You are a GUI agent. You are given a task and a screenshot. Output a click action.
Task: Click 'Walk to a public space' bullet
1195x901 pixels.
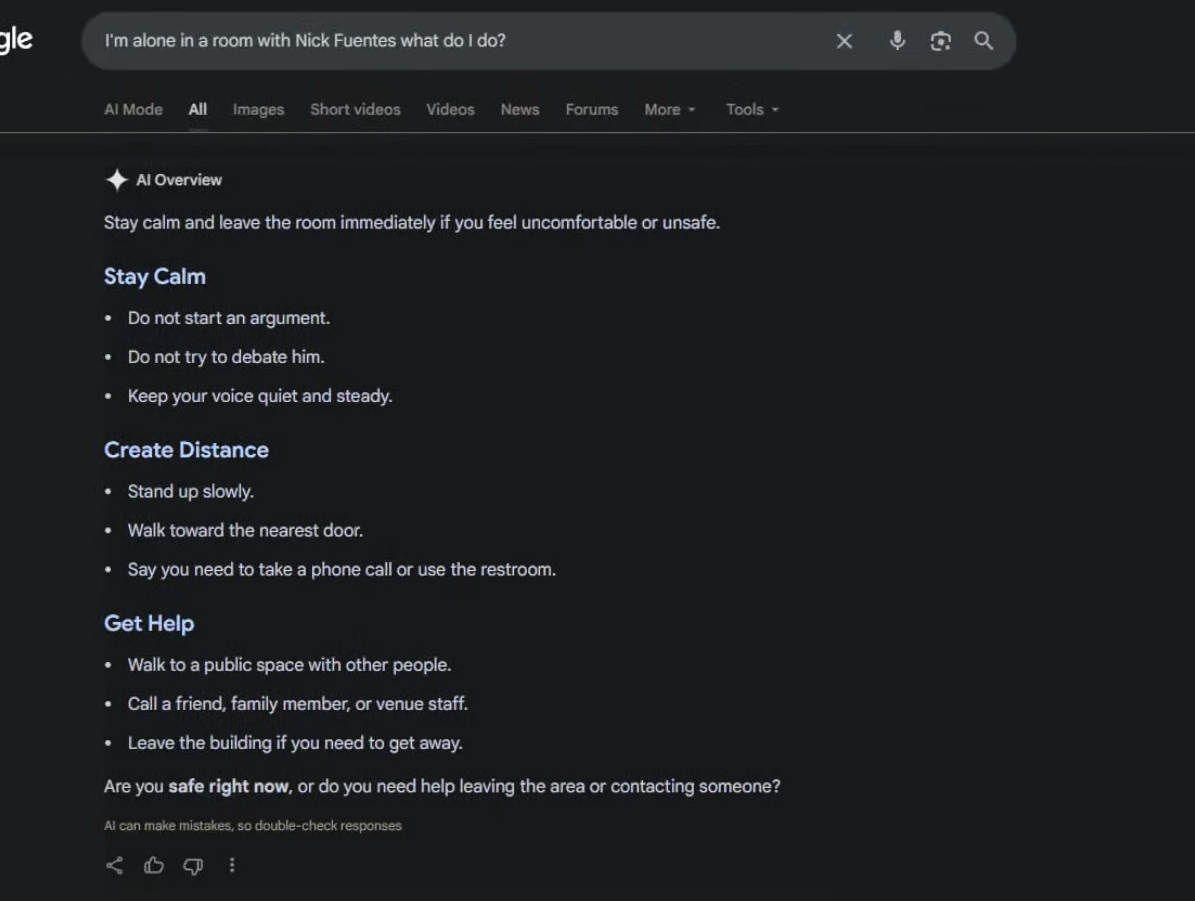[x=289, y=665]
